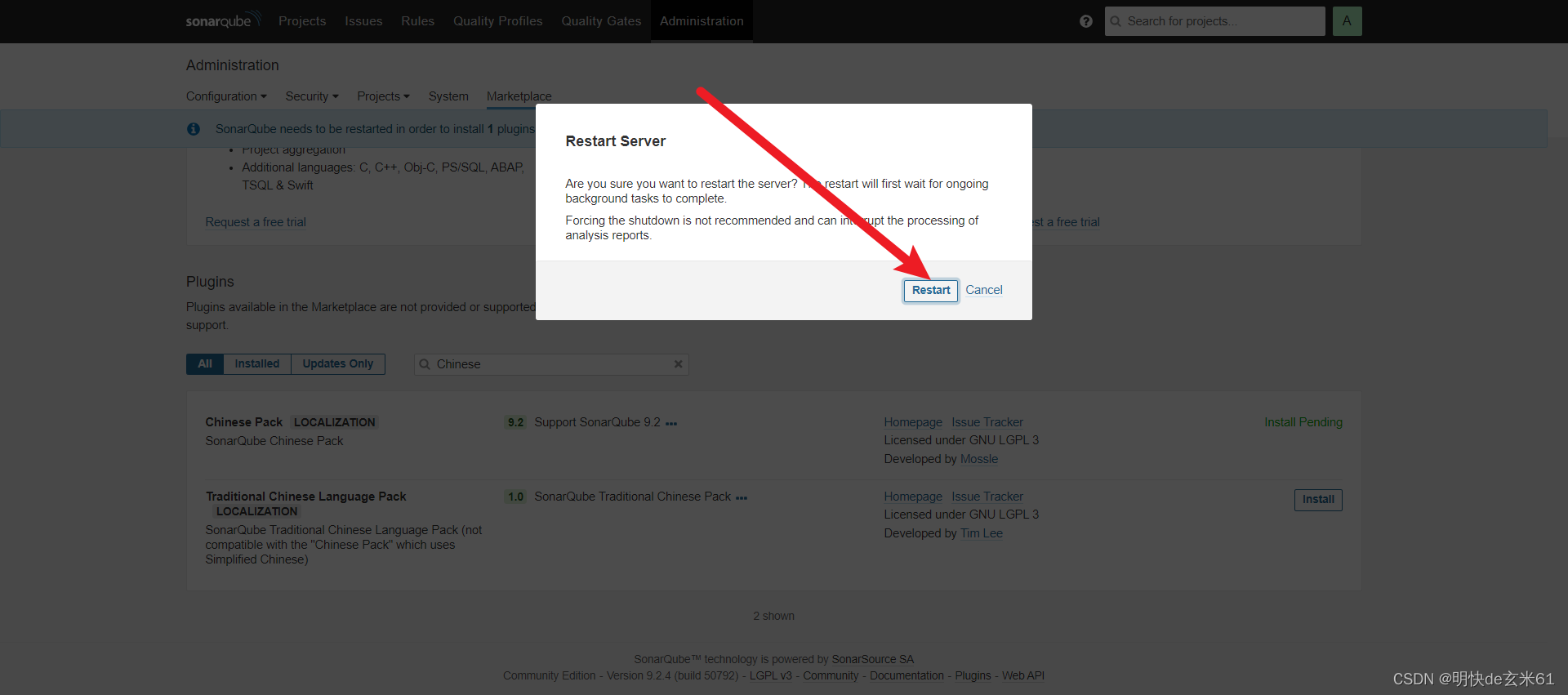Click the Install Pending status text
1568x695 pixels.
pyautogui.click(x=1303, y=422)
